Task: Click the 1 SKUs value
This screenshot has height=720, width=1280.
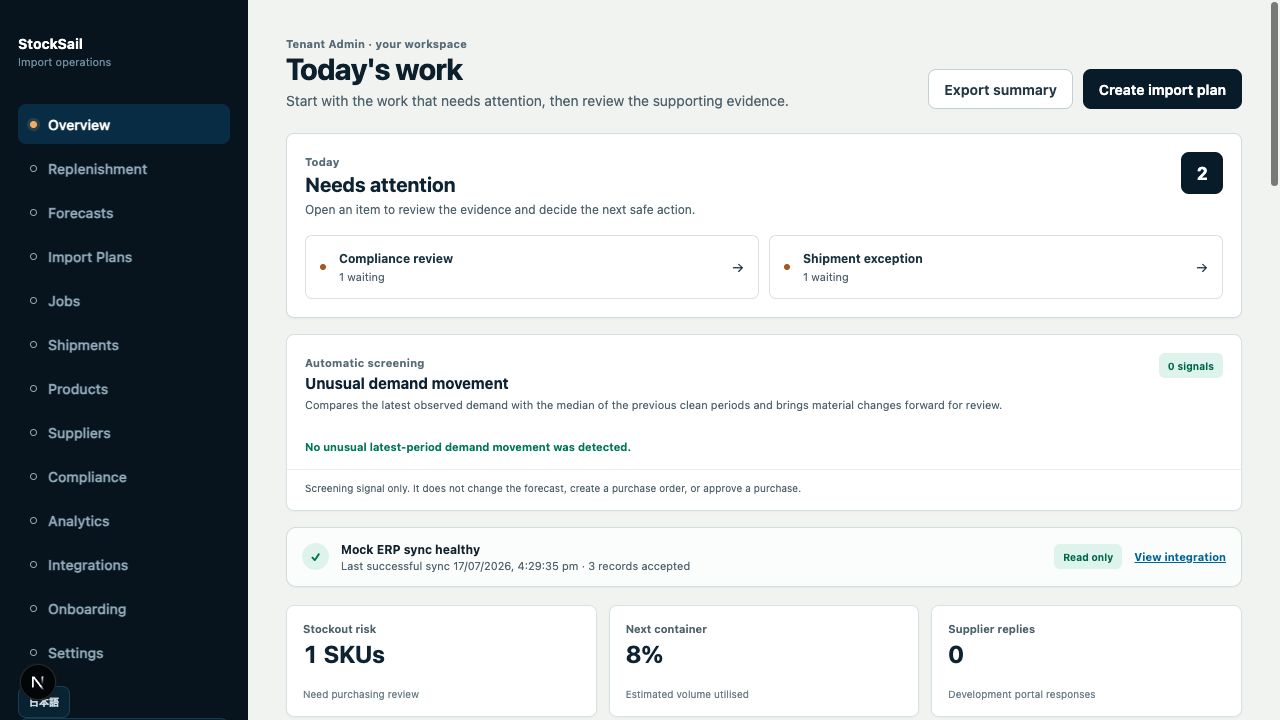Action: point(344,655)
